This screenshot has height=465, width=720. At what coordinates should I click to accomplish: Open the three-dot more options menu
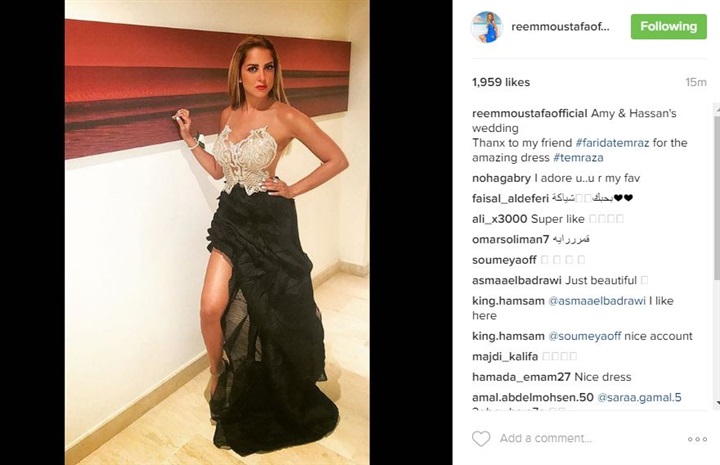[697, 439]
